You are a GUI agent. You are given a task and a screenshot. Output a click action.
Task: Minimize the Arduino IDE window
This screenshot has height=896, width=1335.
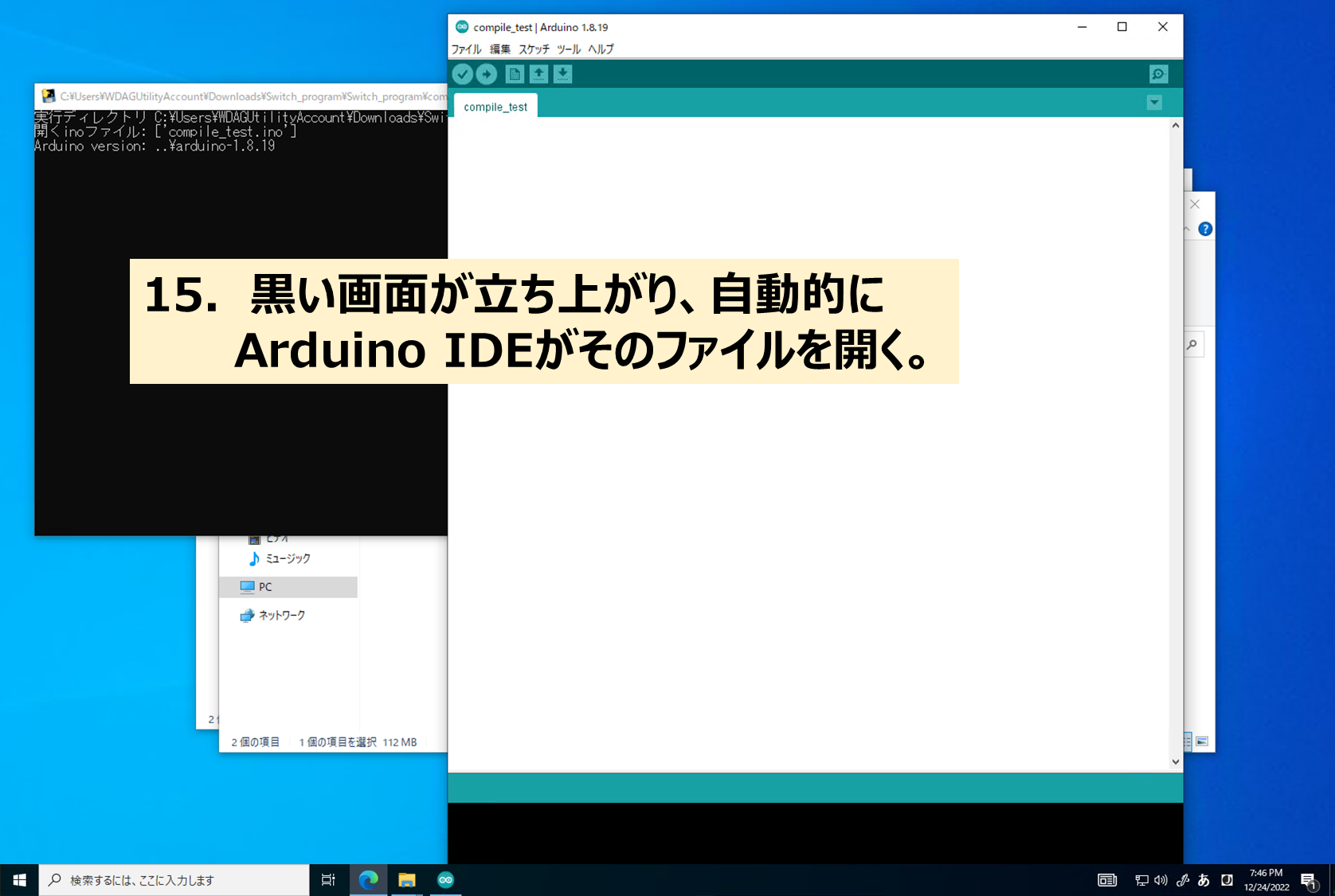[1082, 27]
